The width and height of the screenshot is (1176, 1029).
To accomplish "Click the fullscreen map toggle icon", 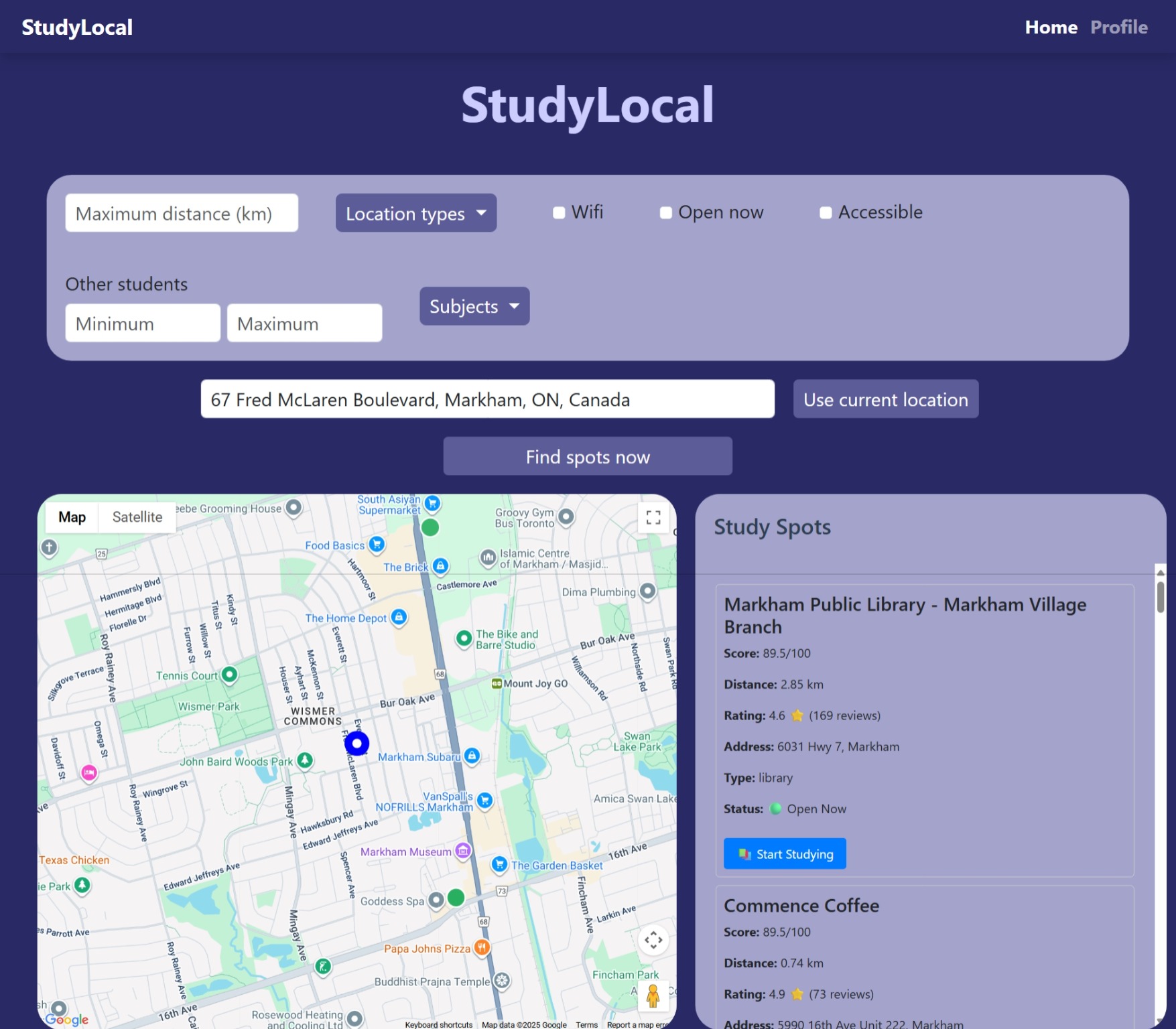I will pyautogui.click(x=653, y=518).
